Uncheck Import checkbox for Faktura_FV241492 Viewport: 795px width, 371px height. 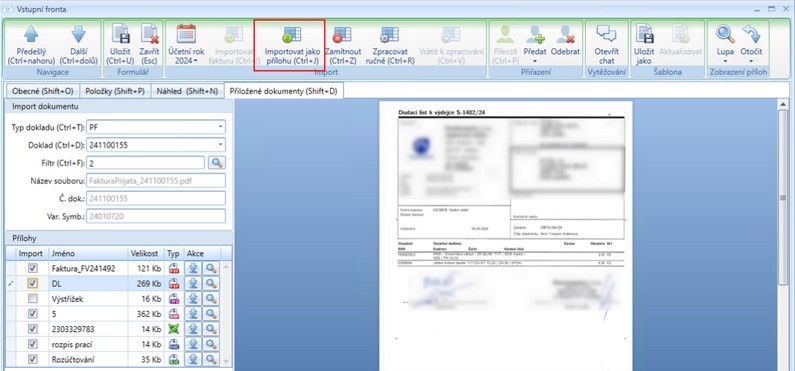pos(33,268)
